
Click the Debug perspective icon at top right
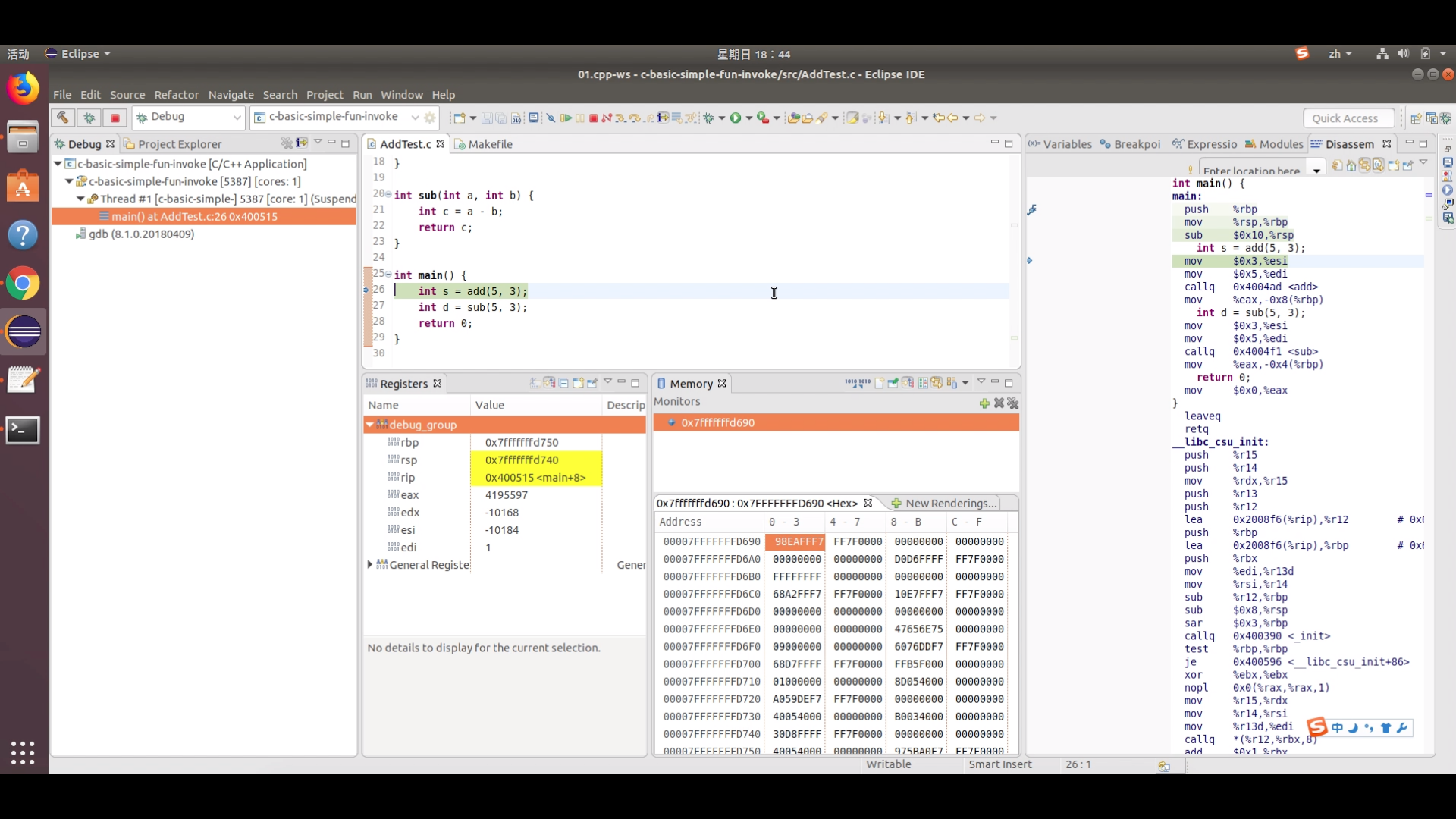[x=1446, y=118]
